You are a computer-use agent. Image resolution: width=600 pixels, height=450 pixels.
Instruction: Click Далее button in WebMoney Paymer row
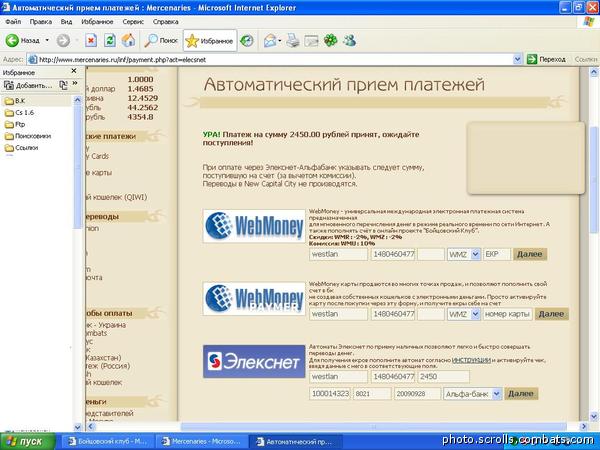(551, 314)
